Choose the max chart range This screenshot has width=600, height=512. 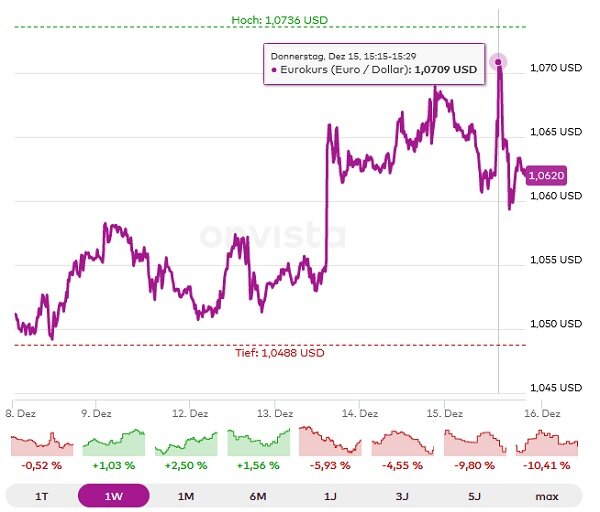click(547, 496)
